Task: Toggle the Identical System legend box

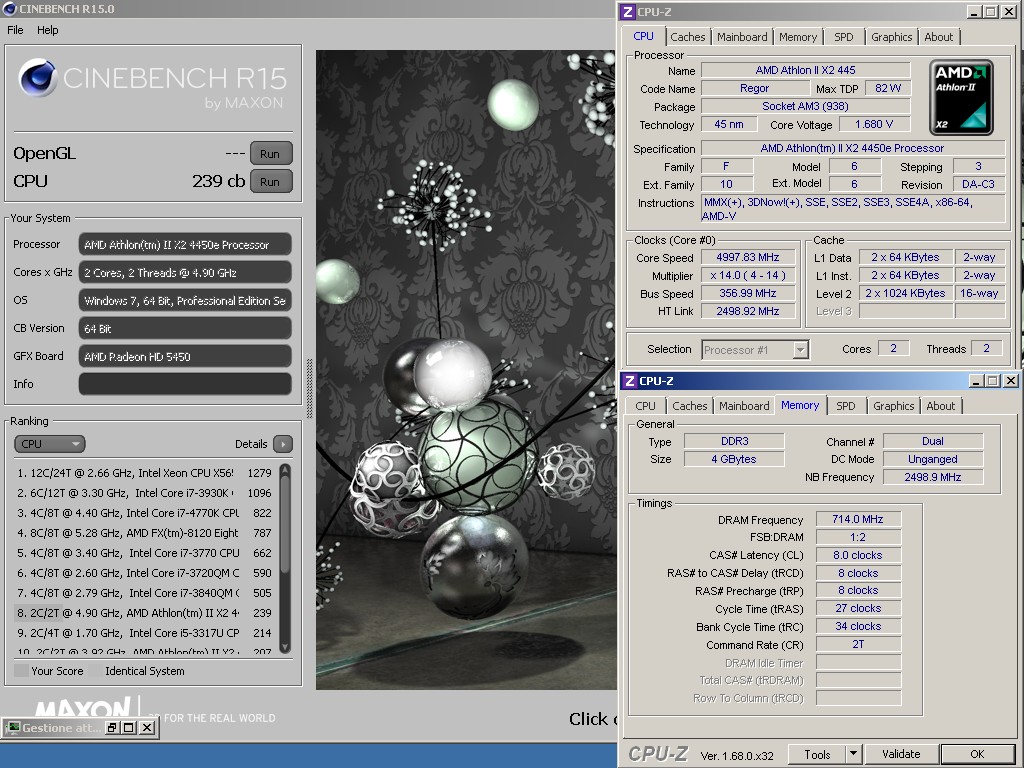Action: (97, 671)
